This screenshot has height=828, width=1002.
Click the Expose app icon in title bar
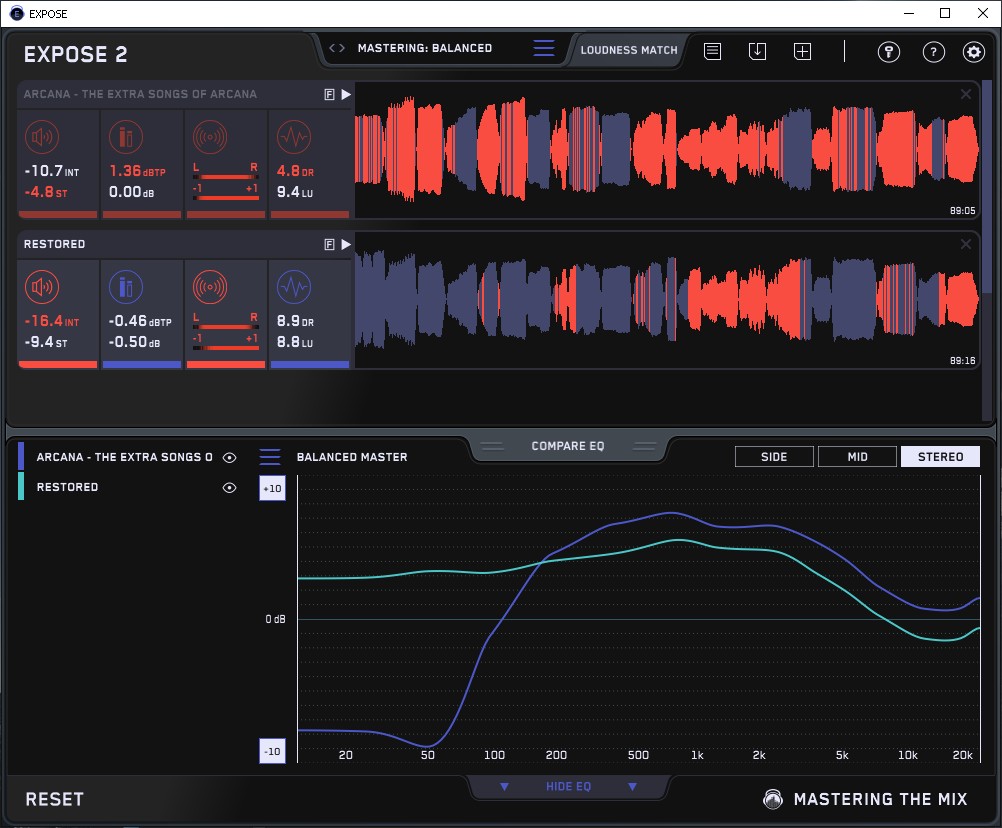tap(16, 13)
